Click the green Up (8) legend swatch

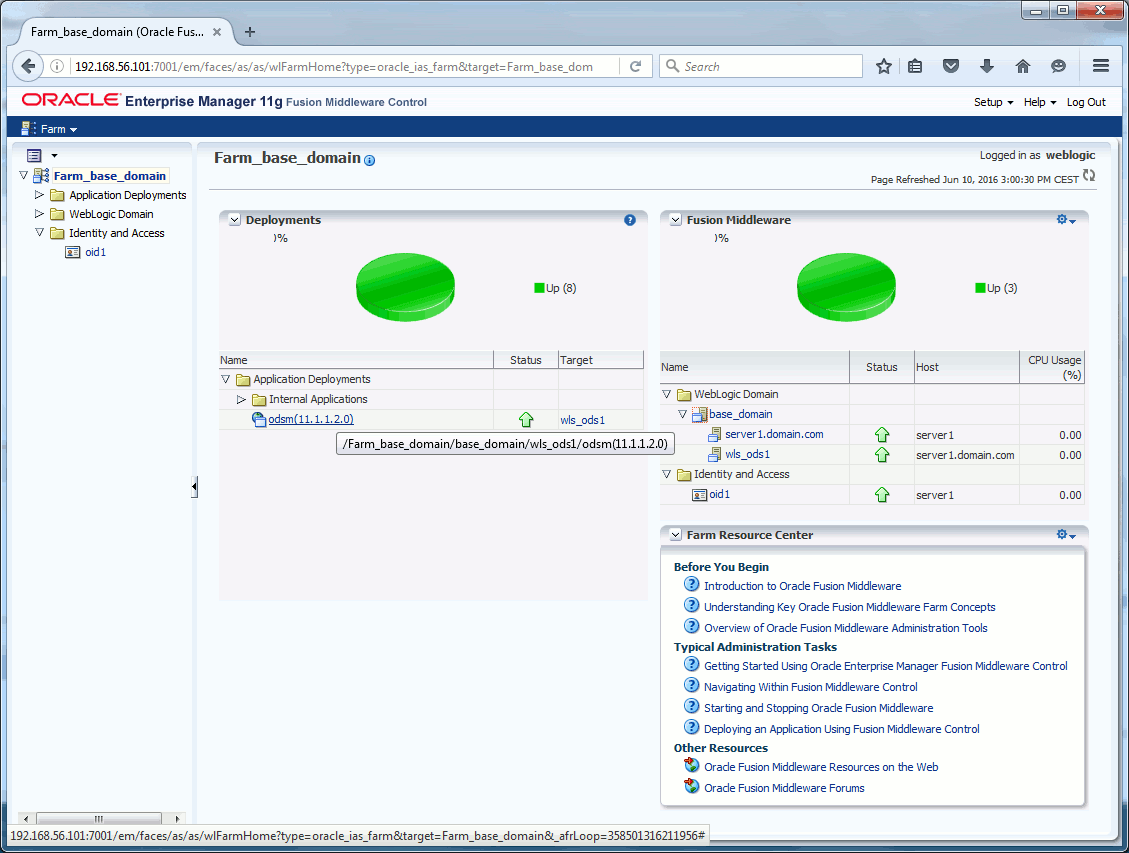pos(539,288)
